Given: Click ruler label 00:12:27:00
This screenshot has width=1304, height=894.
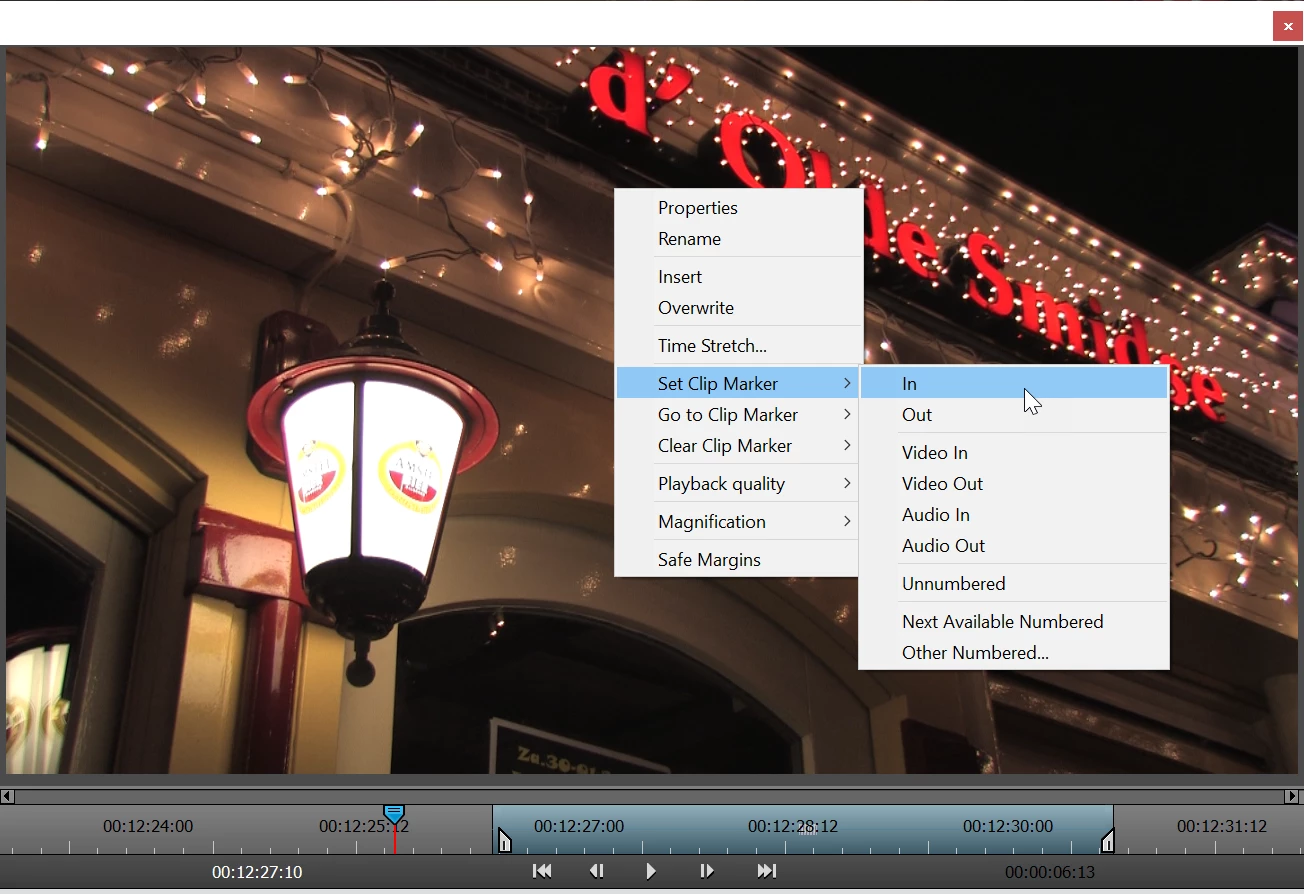Looking at the screenshot, I should pos(579,827).
